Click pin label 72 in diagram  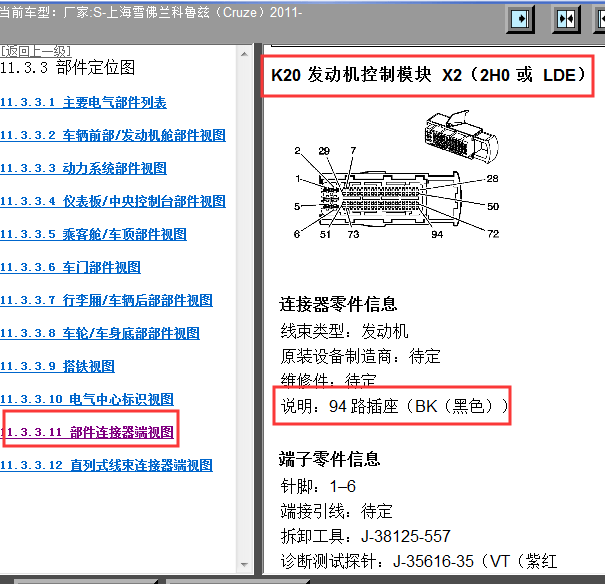coord(493,234)
